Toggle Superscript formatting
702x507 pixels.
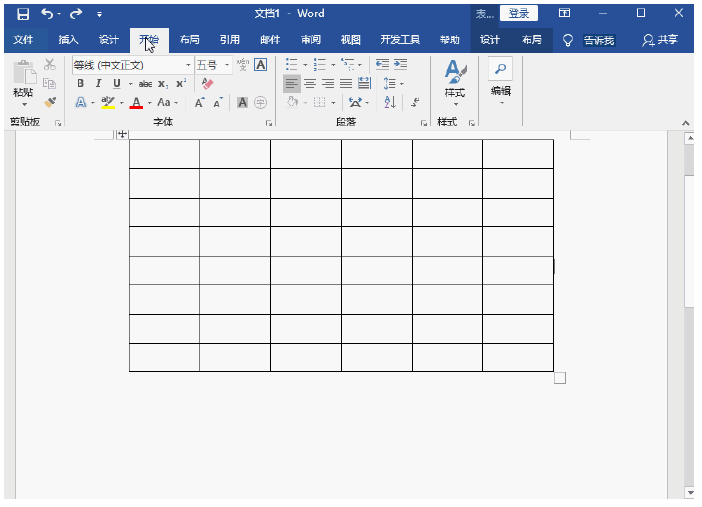(181, 83)
